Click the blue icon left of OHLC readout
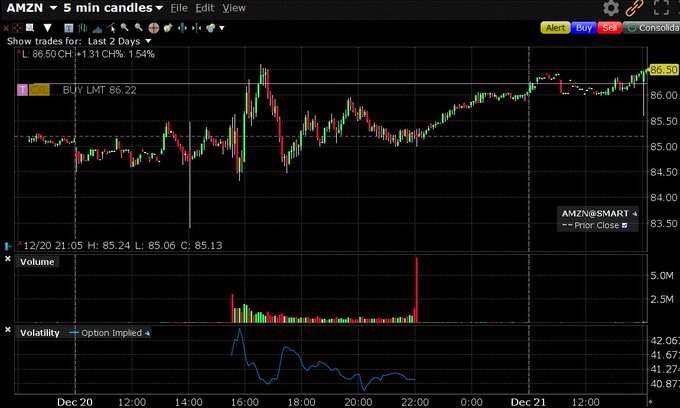Viewport: 680px width, 408px height. click(8, 246)
